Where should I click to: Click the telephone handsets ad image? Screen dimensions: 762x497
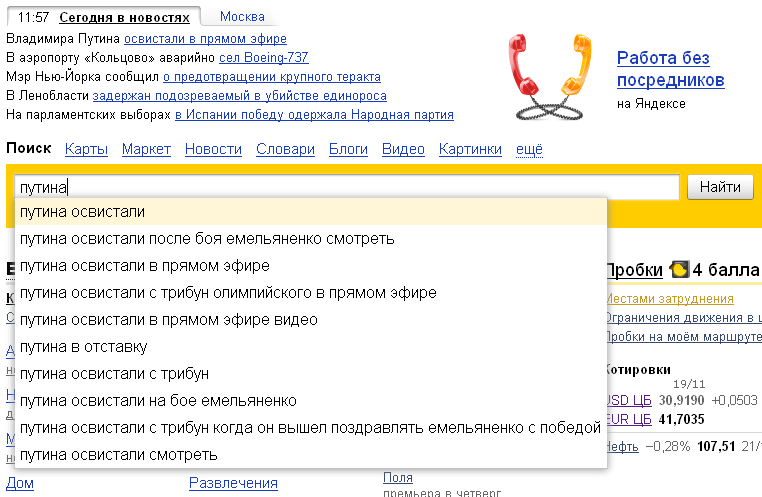click(x=550, y=77)
